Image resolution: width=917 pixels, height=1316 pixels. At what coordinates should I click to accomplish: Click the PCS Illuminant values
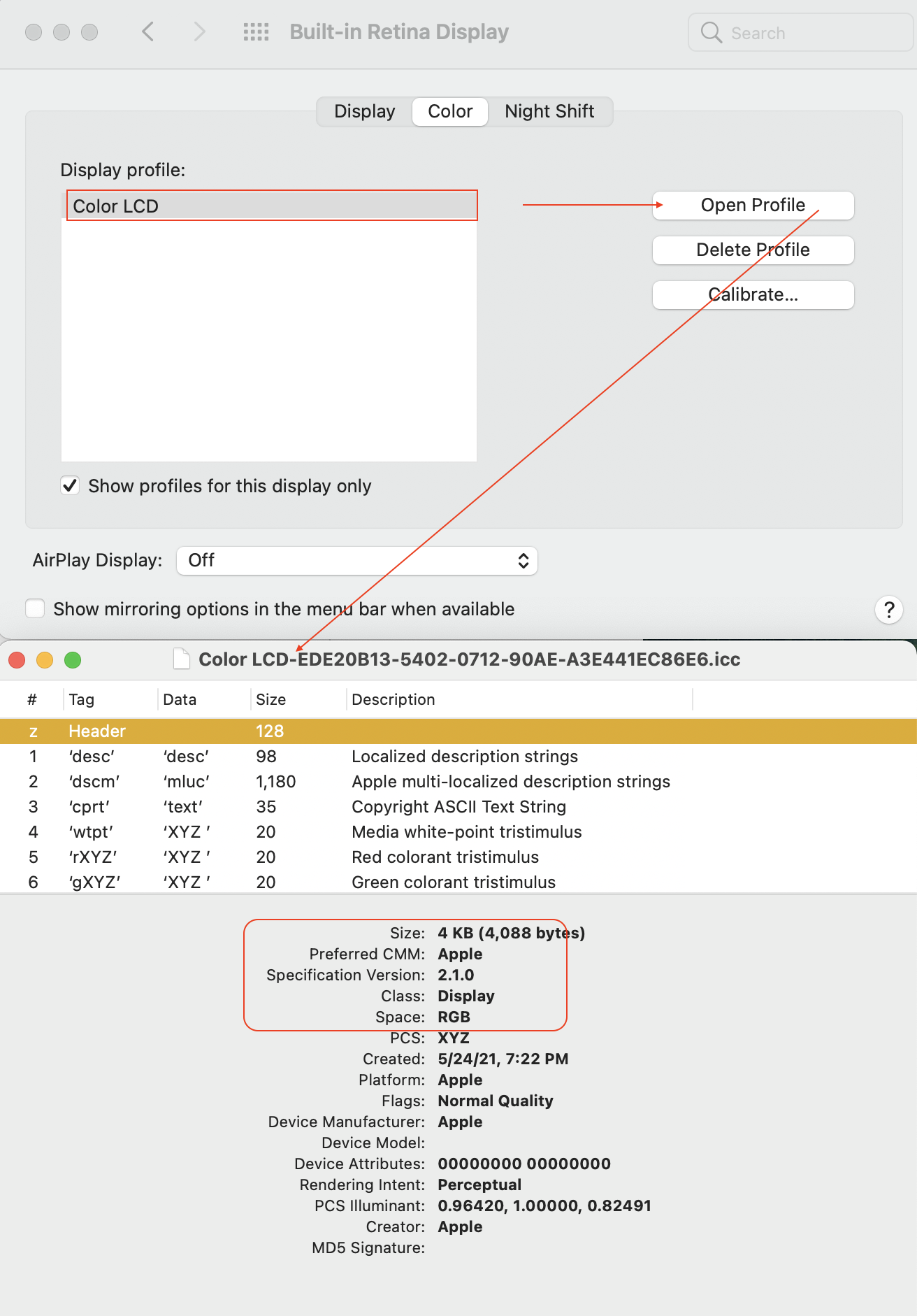click(544, 1206)
